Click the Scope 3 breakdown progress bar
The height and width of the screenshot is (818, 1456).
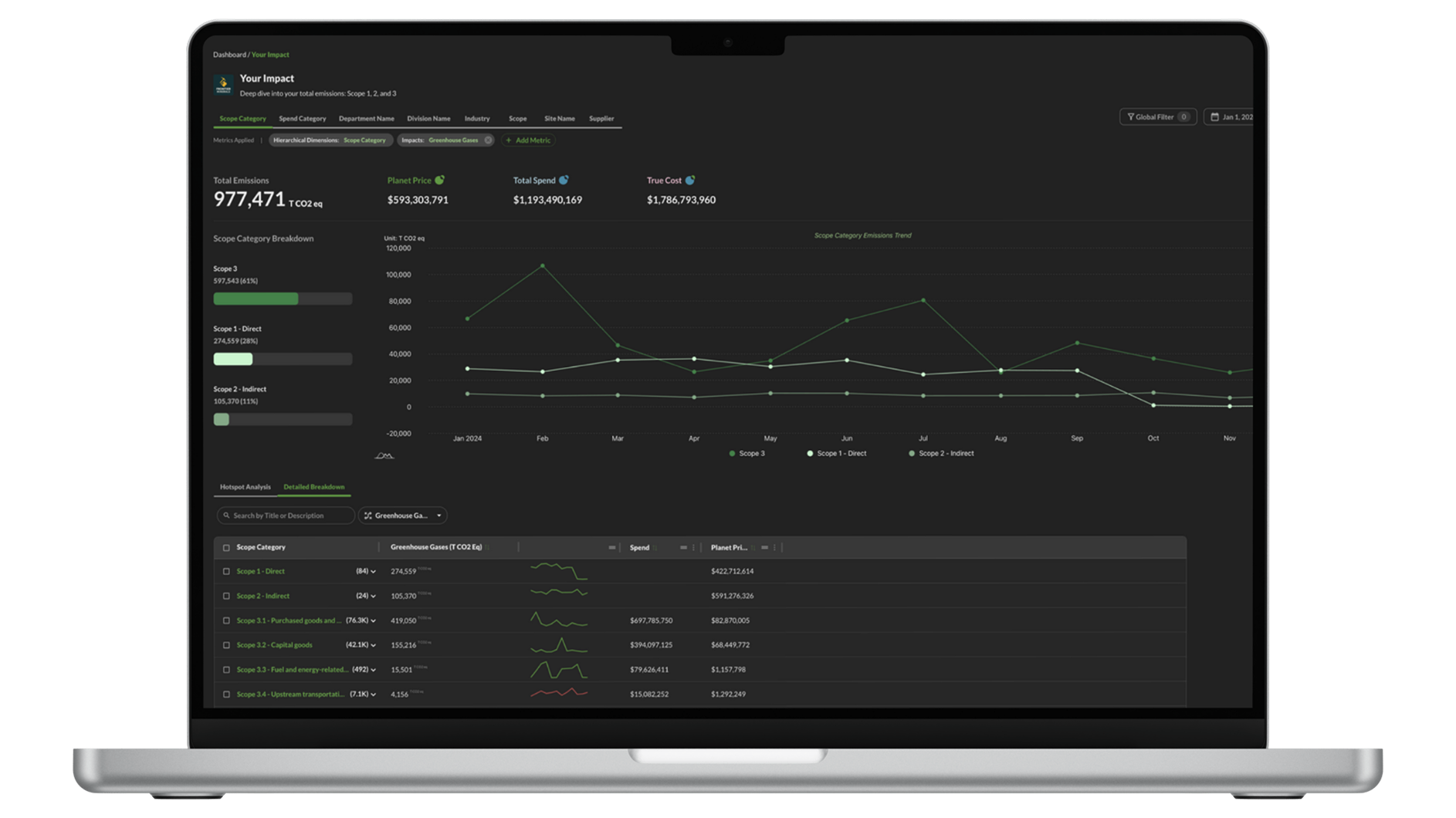[x=283, y=299]
